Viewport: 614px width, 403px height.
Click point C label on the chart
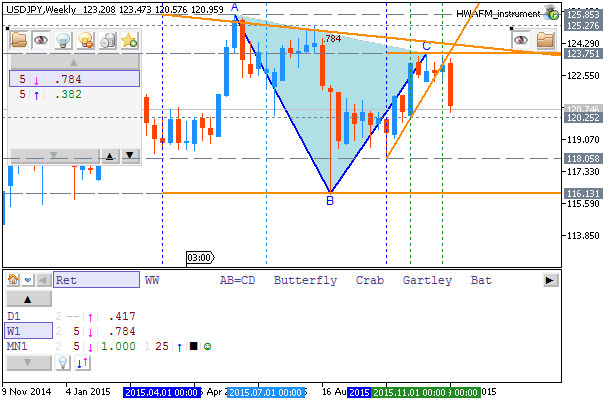click(426, 46)
